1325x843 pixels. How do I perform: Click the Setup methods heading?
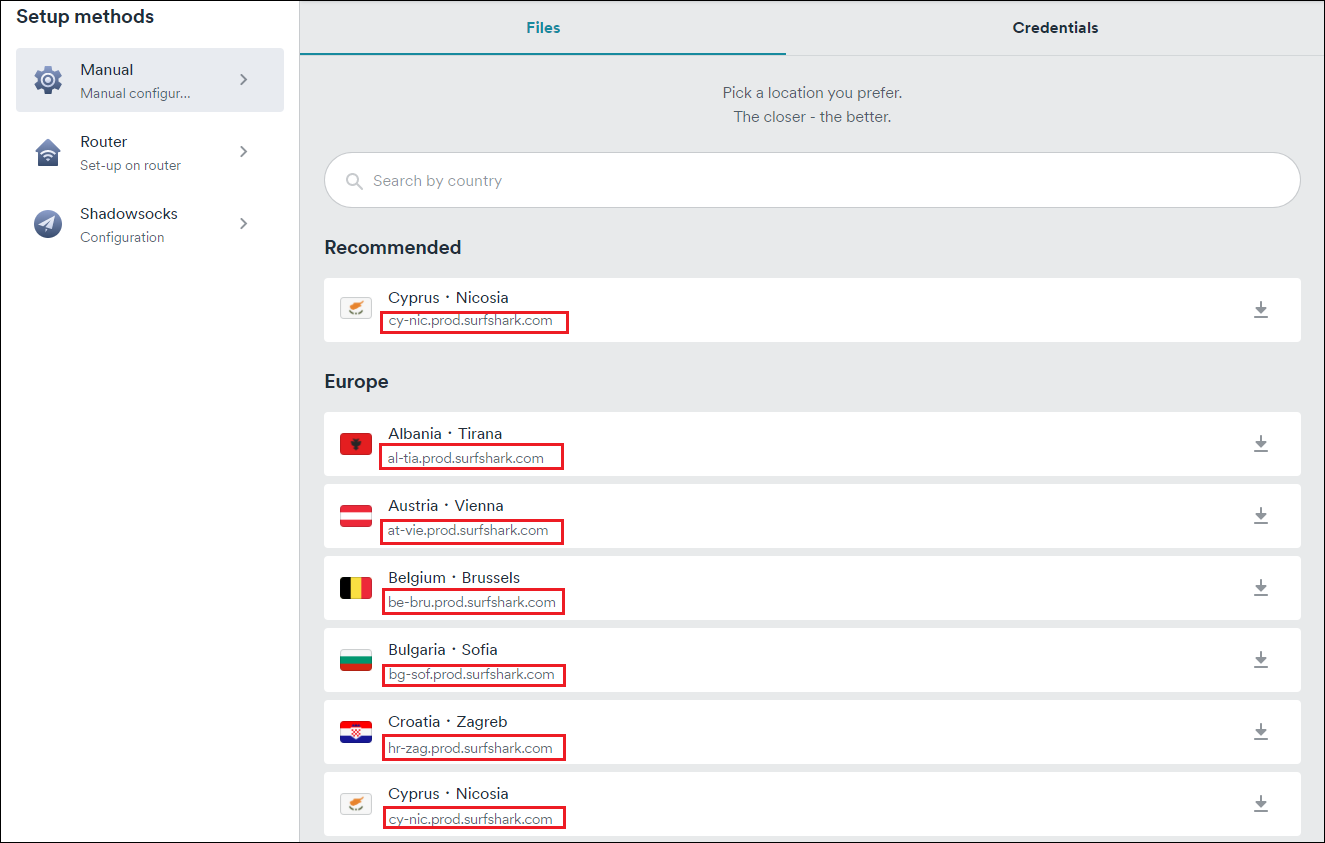coord(85,16)
